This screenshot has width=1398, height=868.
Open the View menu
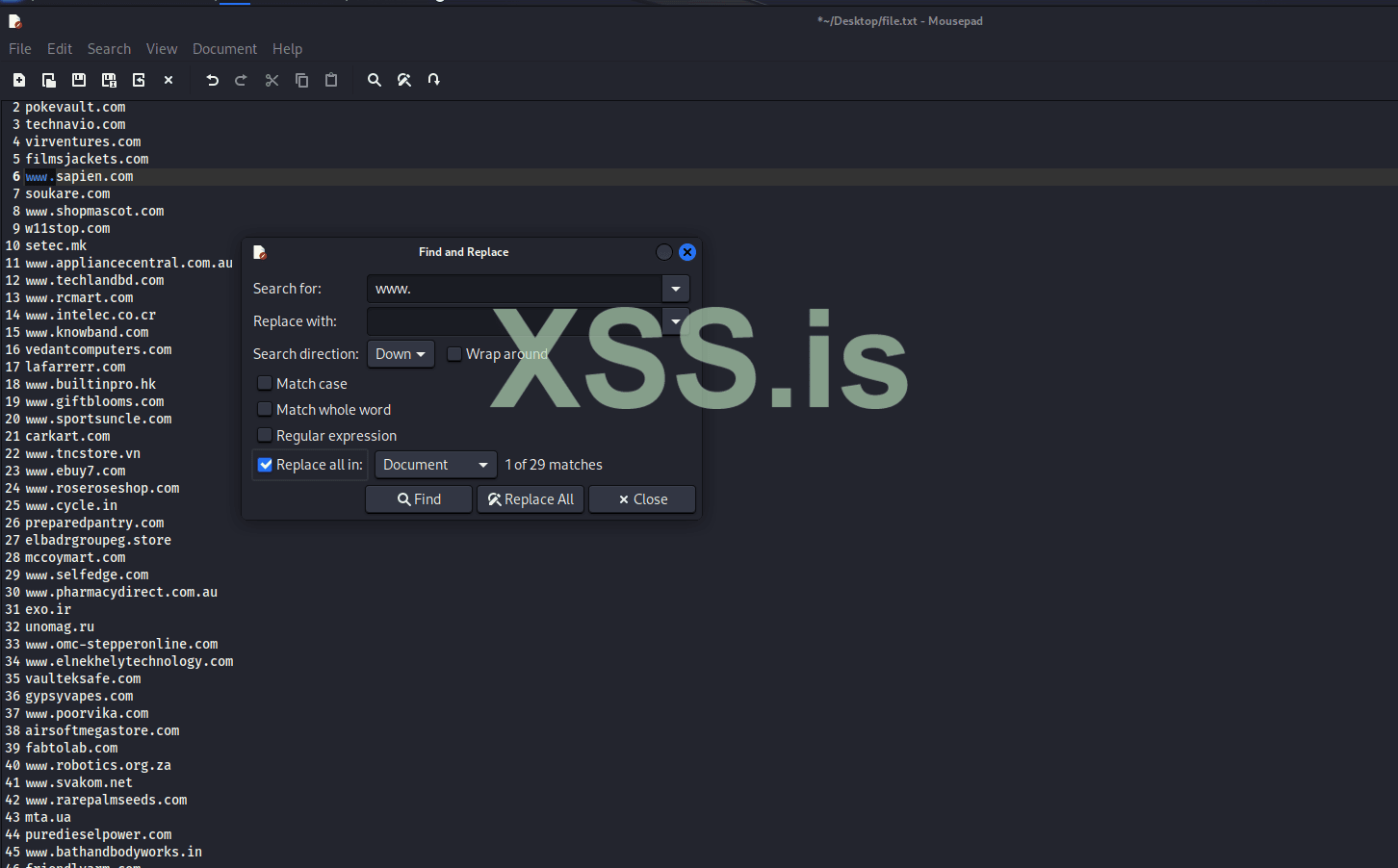162,49
